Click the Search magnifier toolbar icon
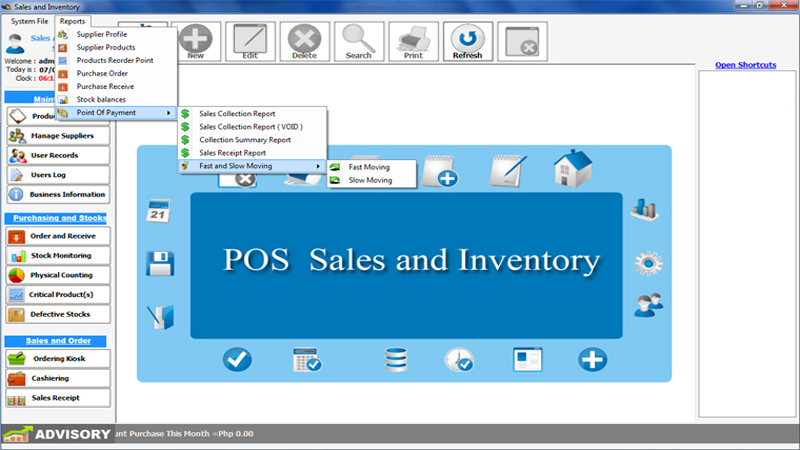This screenshot has height=450, width=800. tap(358, 43)
